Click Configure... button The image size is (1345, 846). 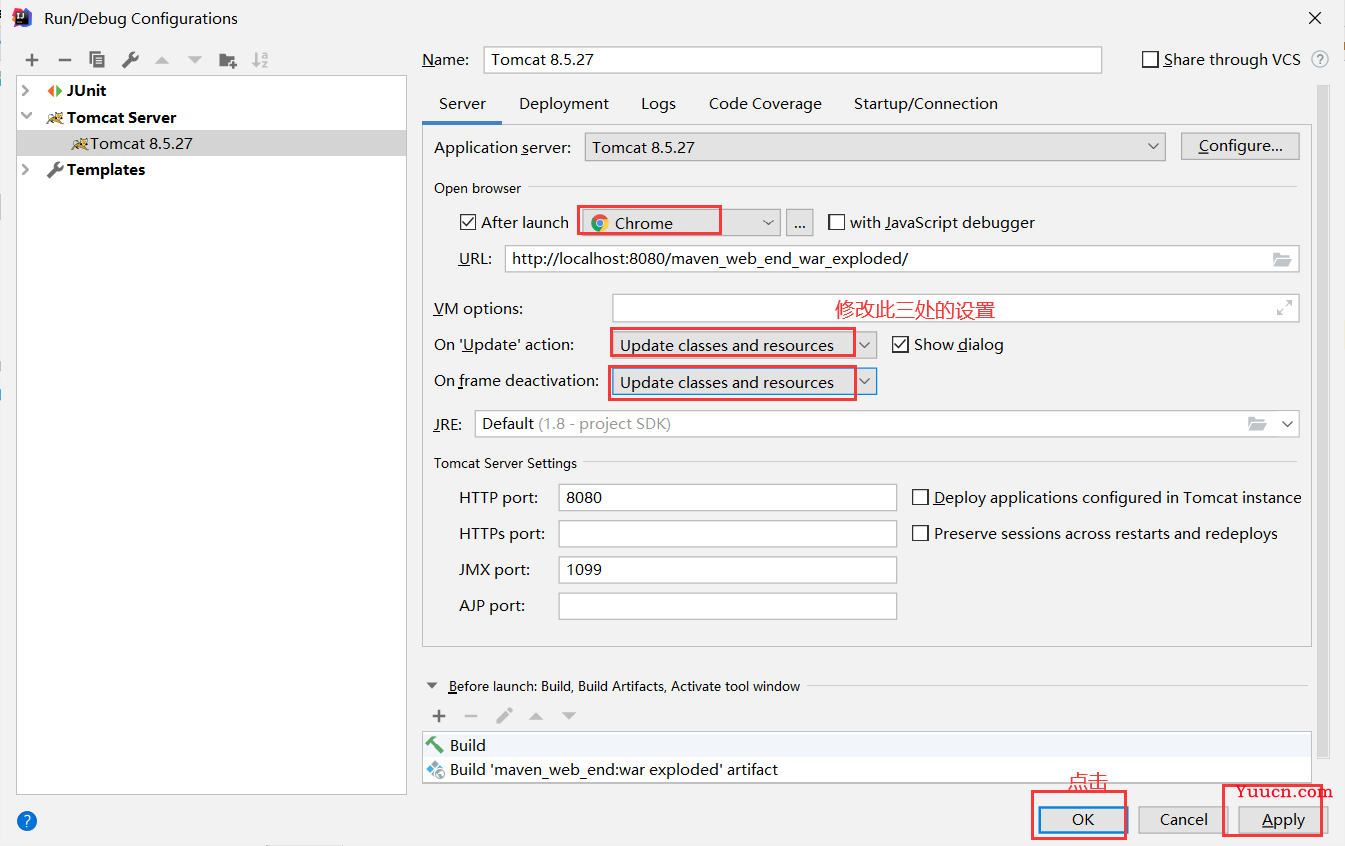point(1240,146)
